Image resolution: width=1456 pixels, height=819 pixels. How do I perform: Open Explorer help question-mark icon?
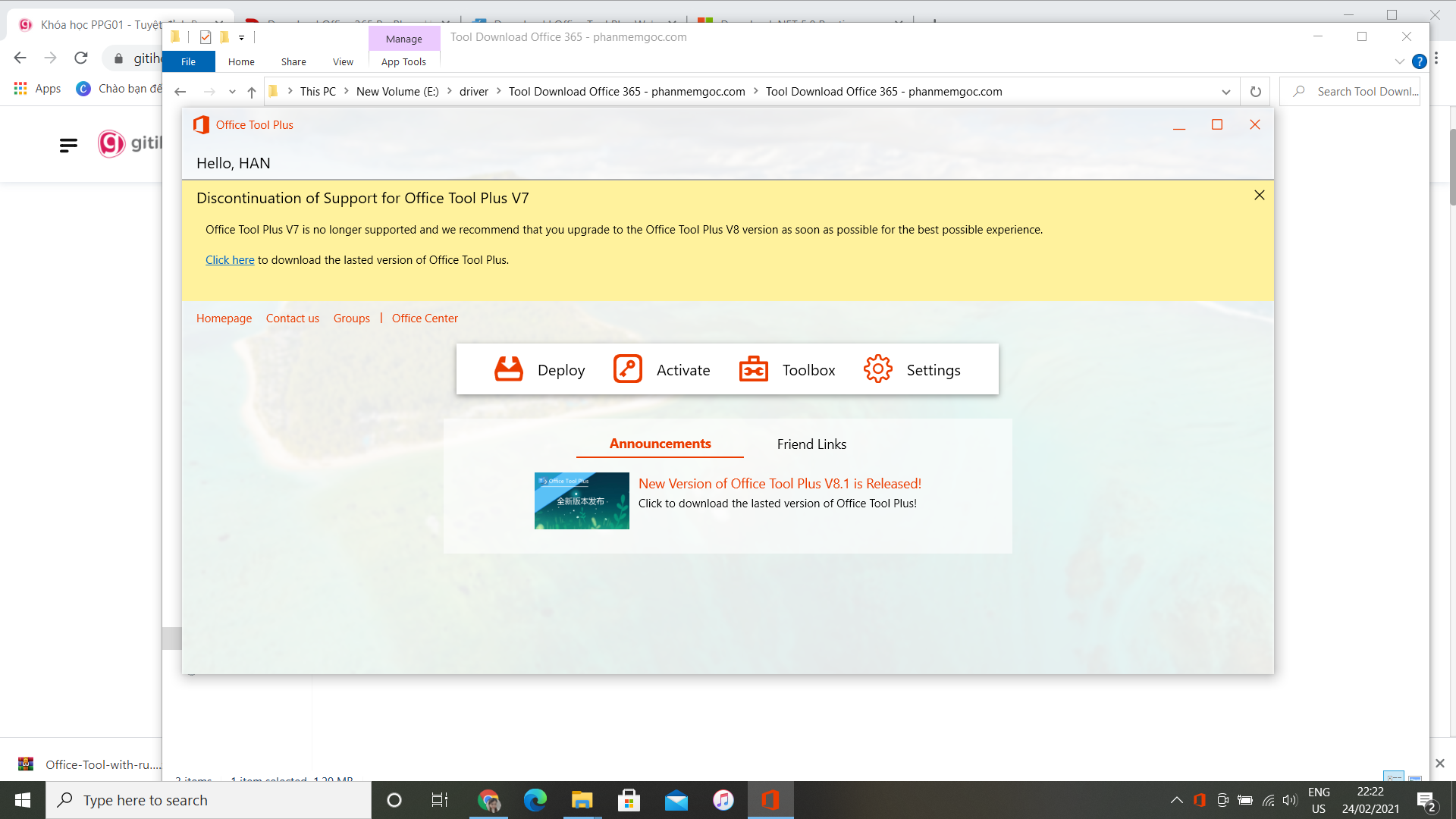[x=1420, y=61]
